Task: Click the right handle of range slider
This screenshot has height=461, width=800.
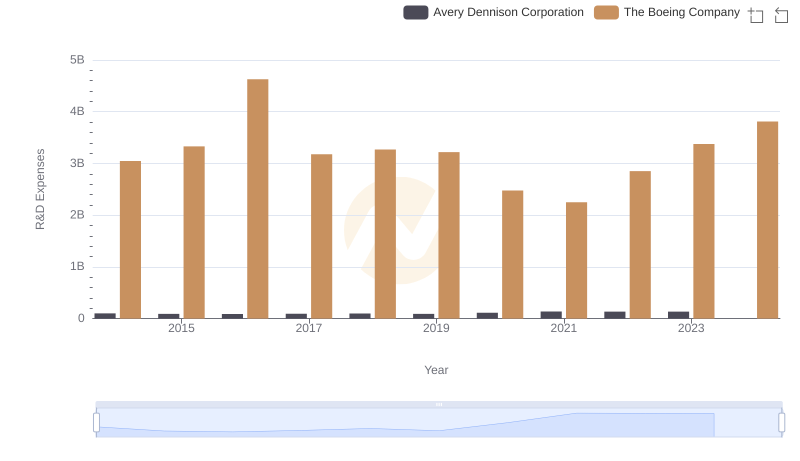Action: tap(781, 423)
